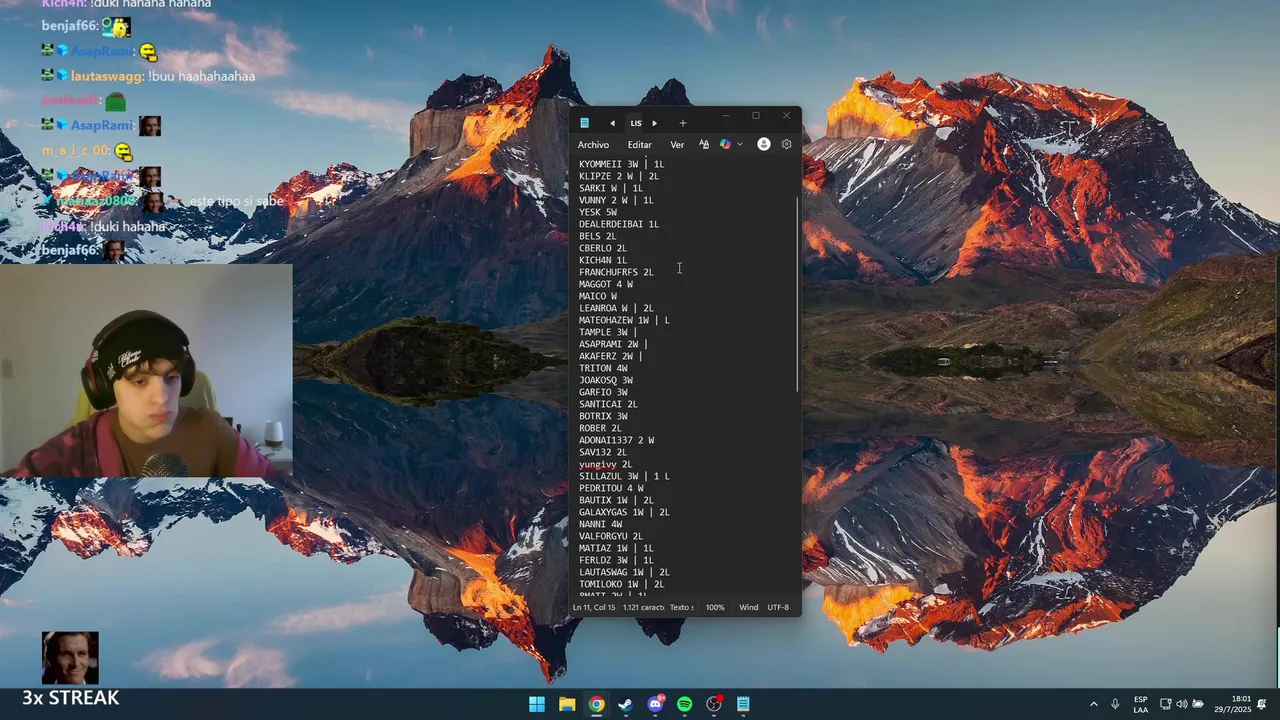The width and height of the screenshot is (1280, 720).
Task: Click the line 'LEANROA W | 2L'
Action: click(616, 308)
